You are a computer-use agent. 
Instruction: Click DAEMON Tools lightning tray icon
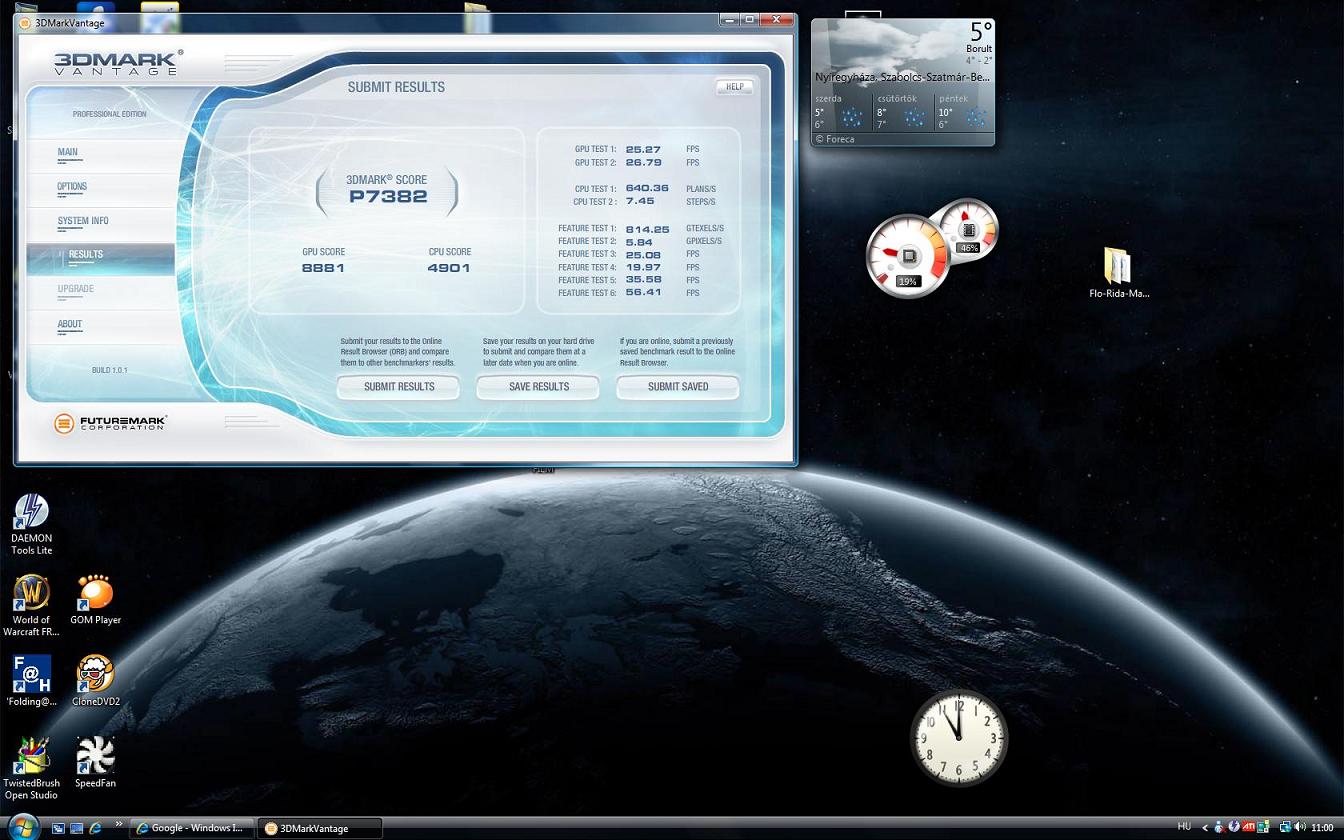coord(1234,827)
